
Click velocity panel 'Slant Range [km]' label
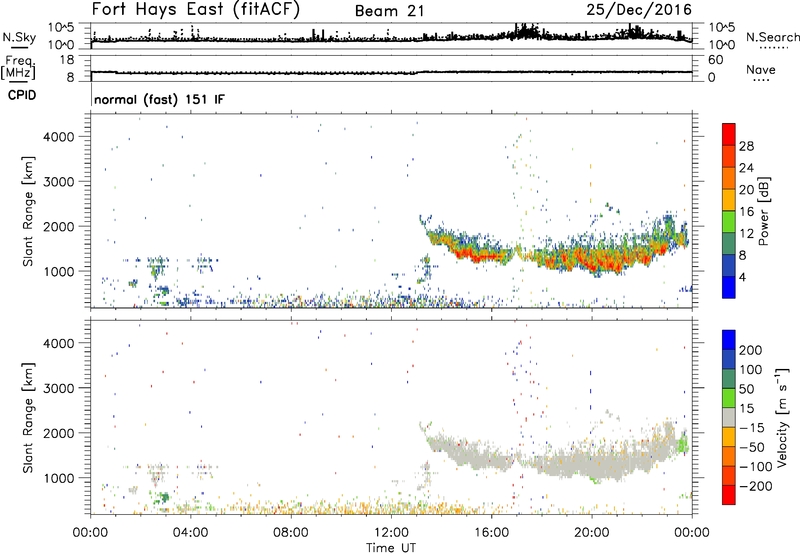[28, 417]
